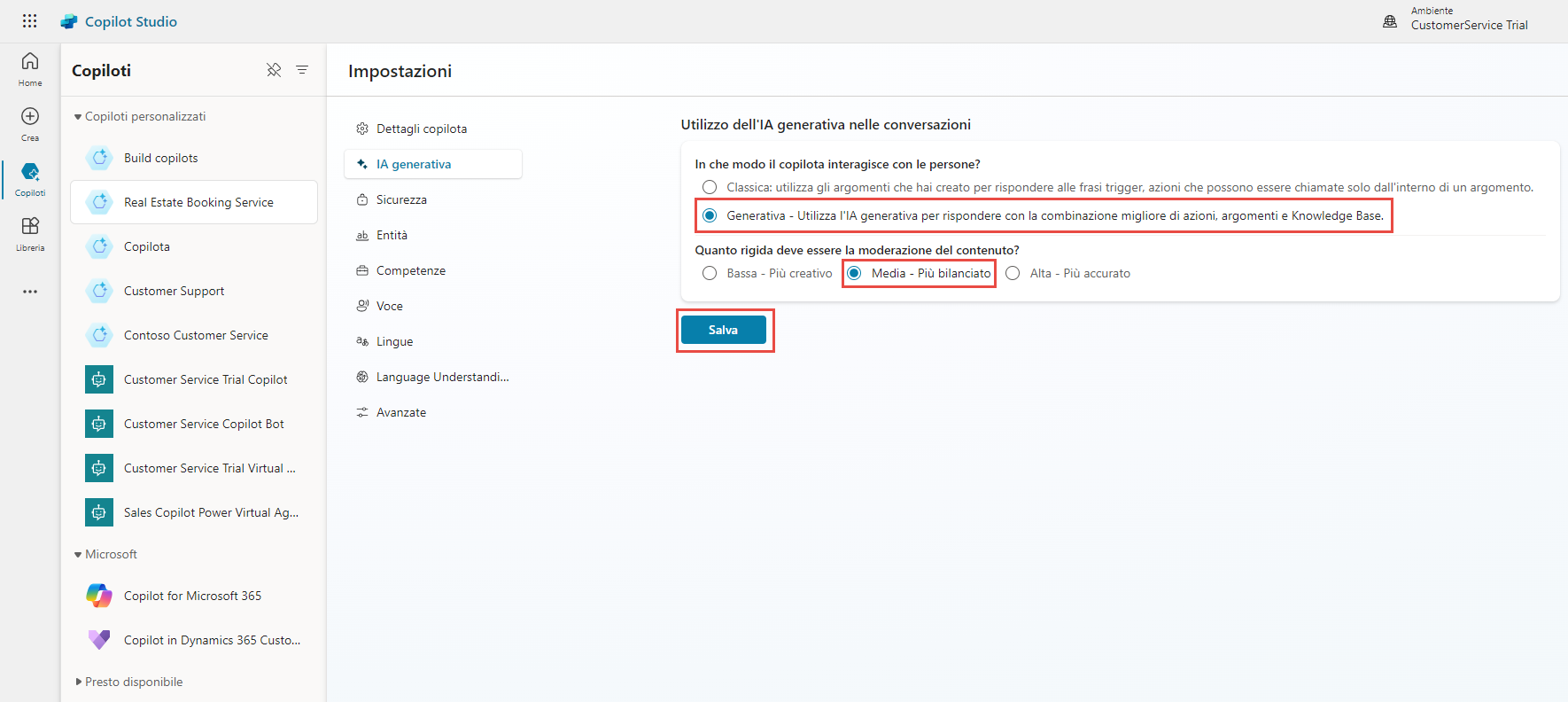Click the Customer Service Trial Copilot bot icon

[99, 379]
